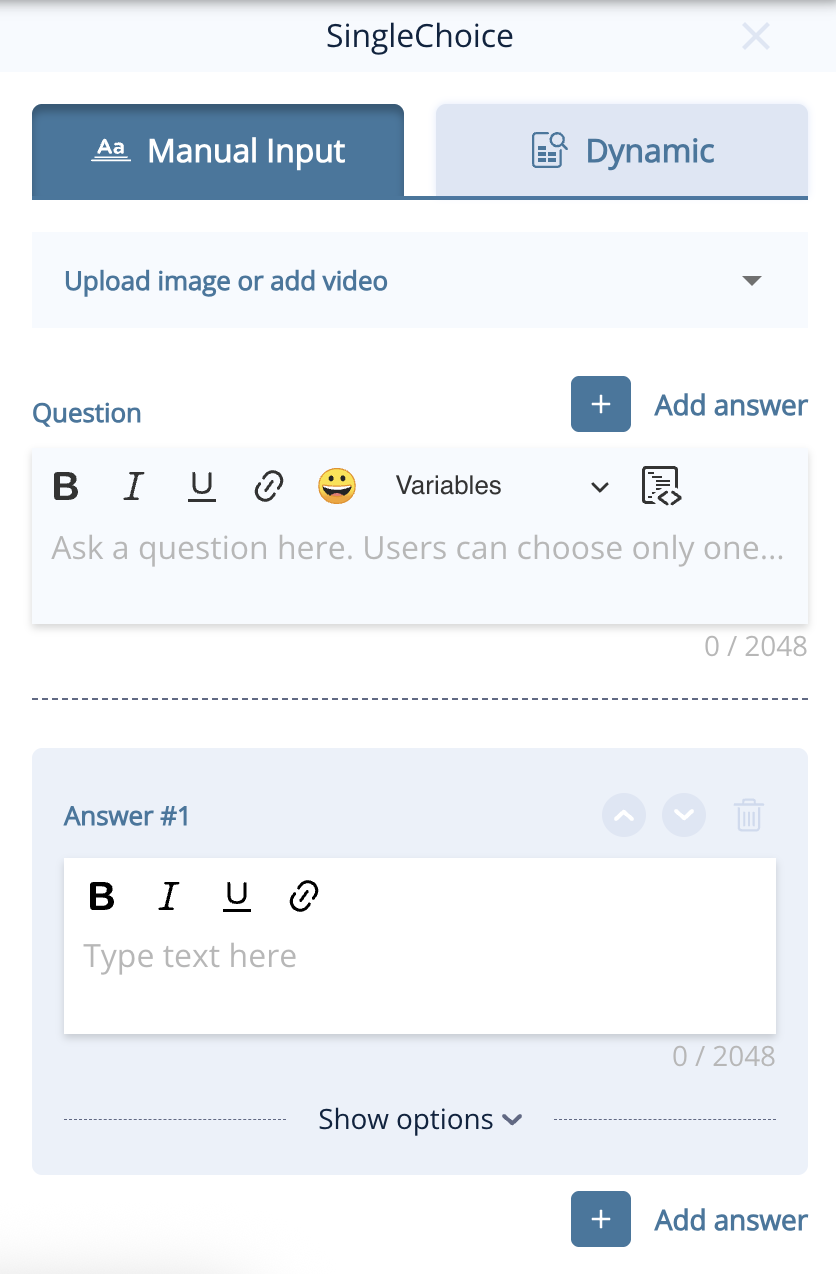Switch to the Dynamic tab
Screen dimensions: 836x1274
coord(622,151)
